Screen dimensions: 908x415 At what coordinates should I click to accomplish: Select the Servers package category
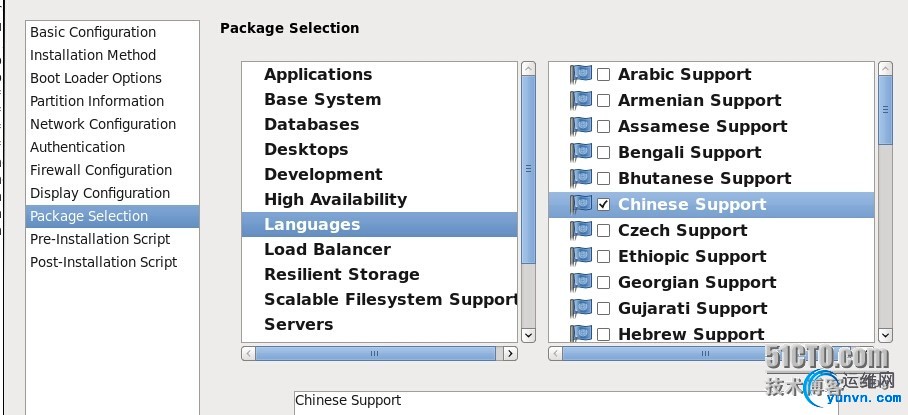tap(298, 324)
